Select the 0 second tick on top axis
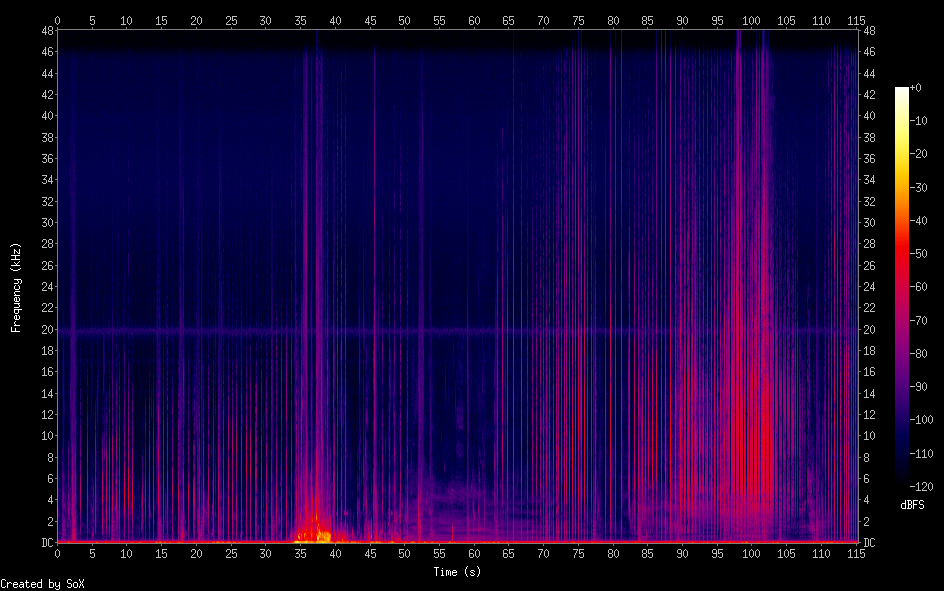The height and width of the screenshot is (591, 944). [x=57, y=19]
